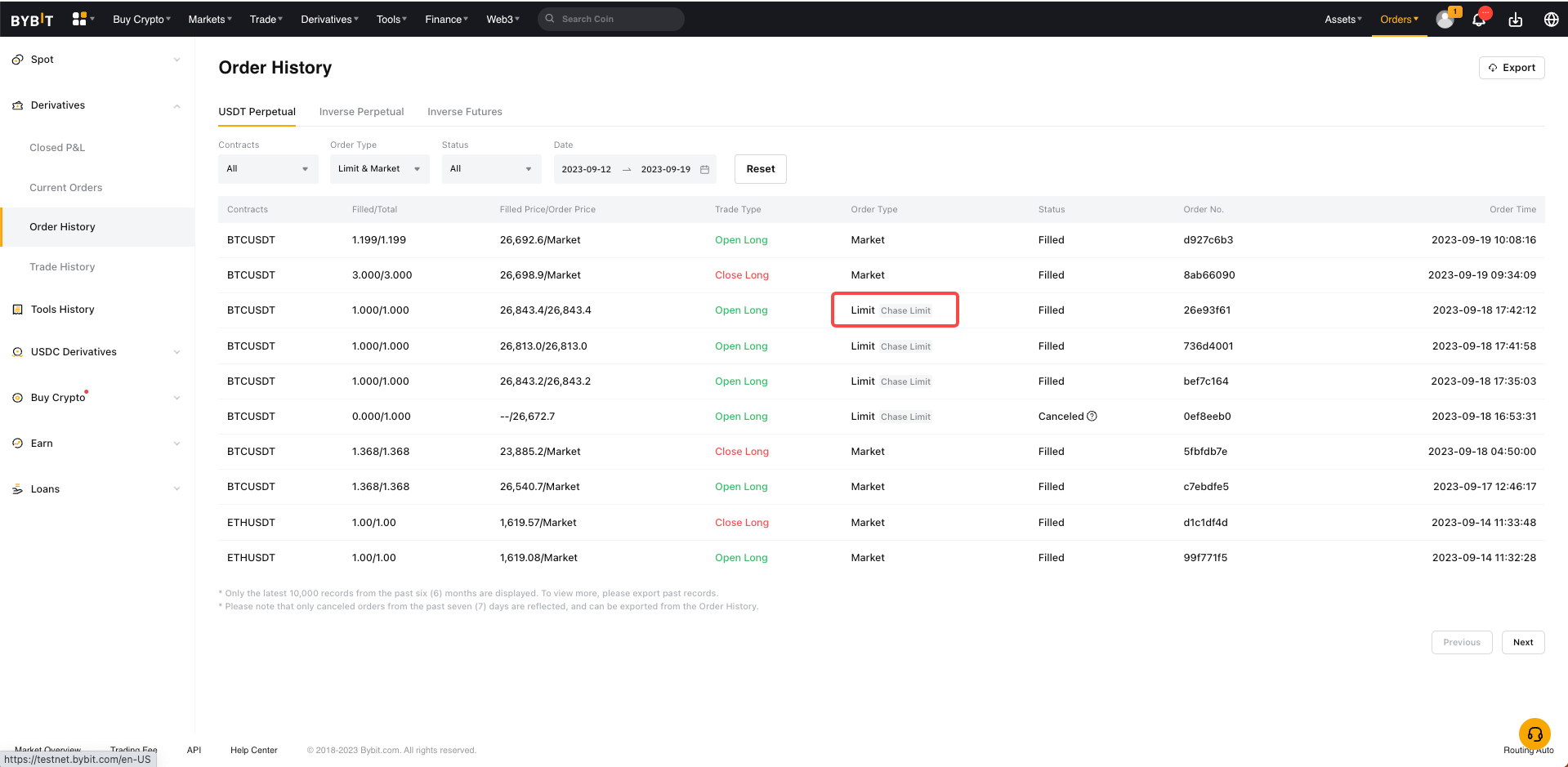Click the Bybit logo
Screen dimensions: 1568x767
[x=32, y=20]
